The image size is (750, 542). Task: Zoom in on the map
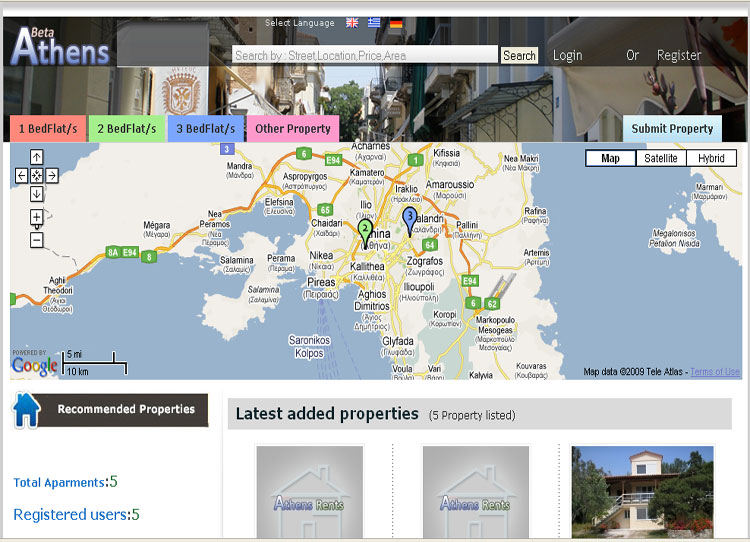pos(37,217)
